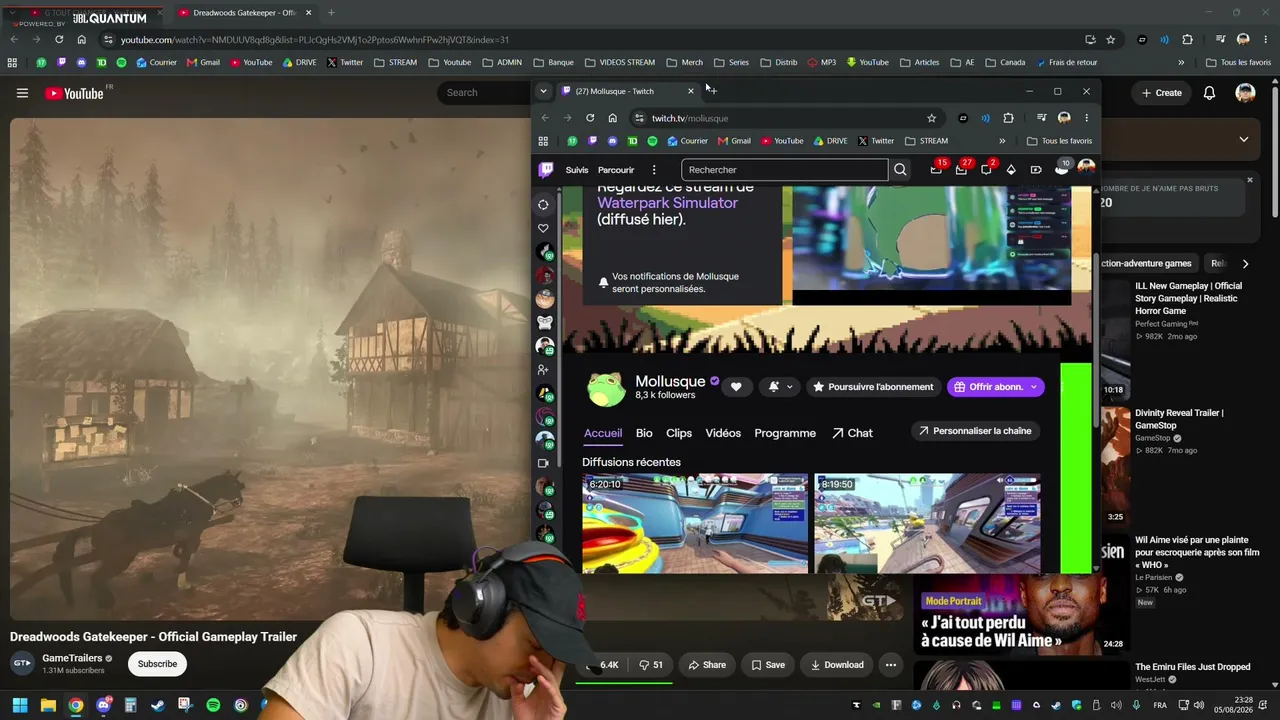The width and height of the screenshot is (1280, 720).
Task: Open Twitch user avatar menu
Action: [x=1086, y=168]
